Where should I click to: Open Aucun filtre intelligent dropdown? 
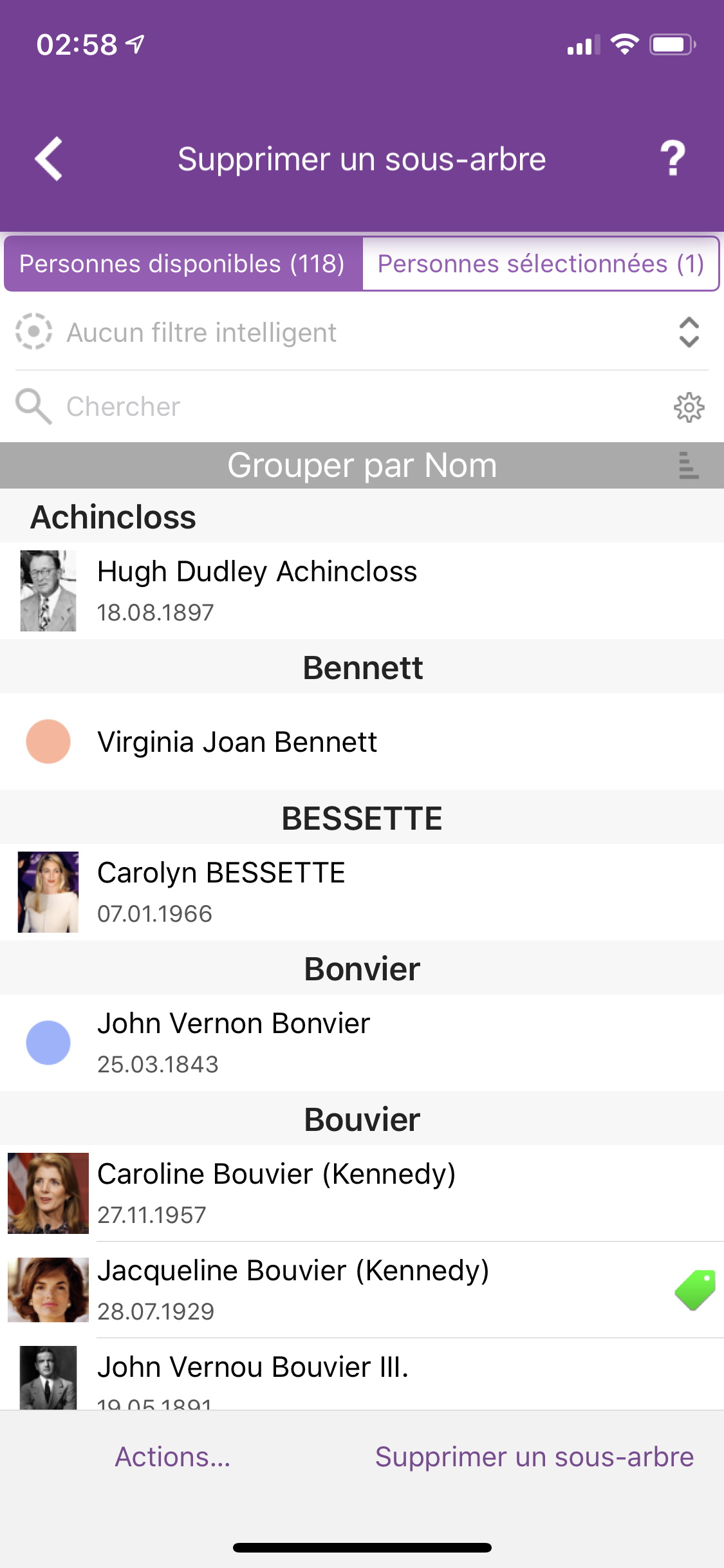coord(362,333)
